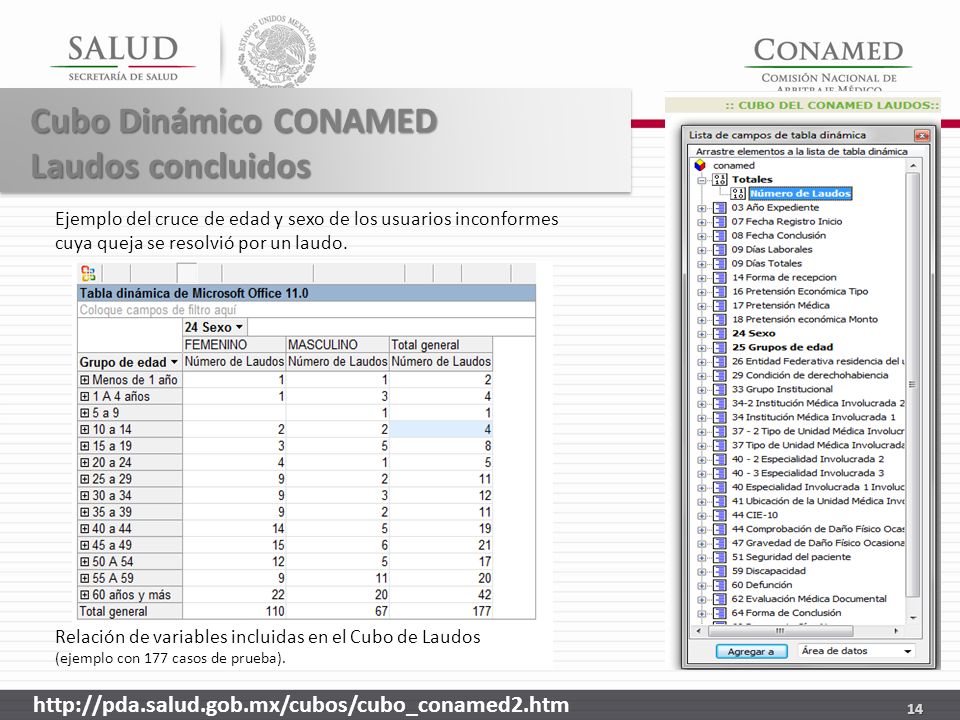Open the pda.salud.gob.mx cubo_conamed2 link

pos(301,705)
